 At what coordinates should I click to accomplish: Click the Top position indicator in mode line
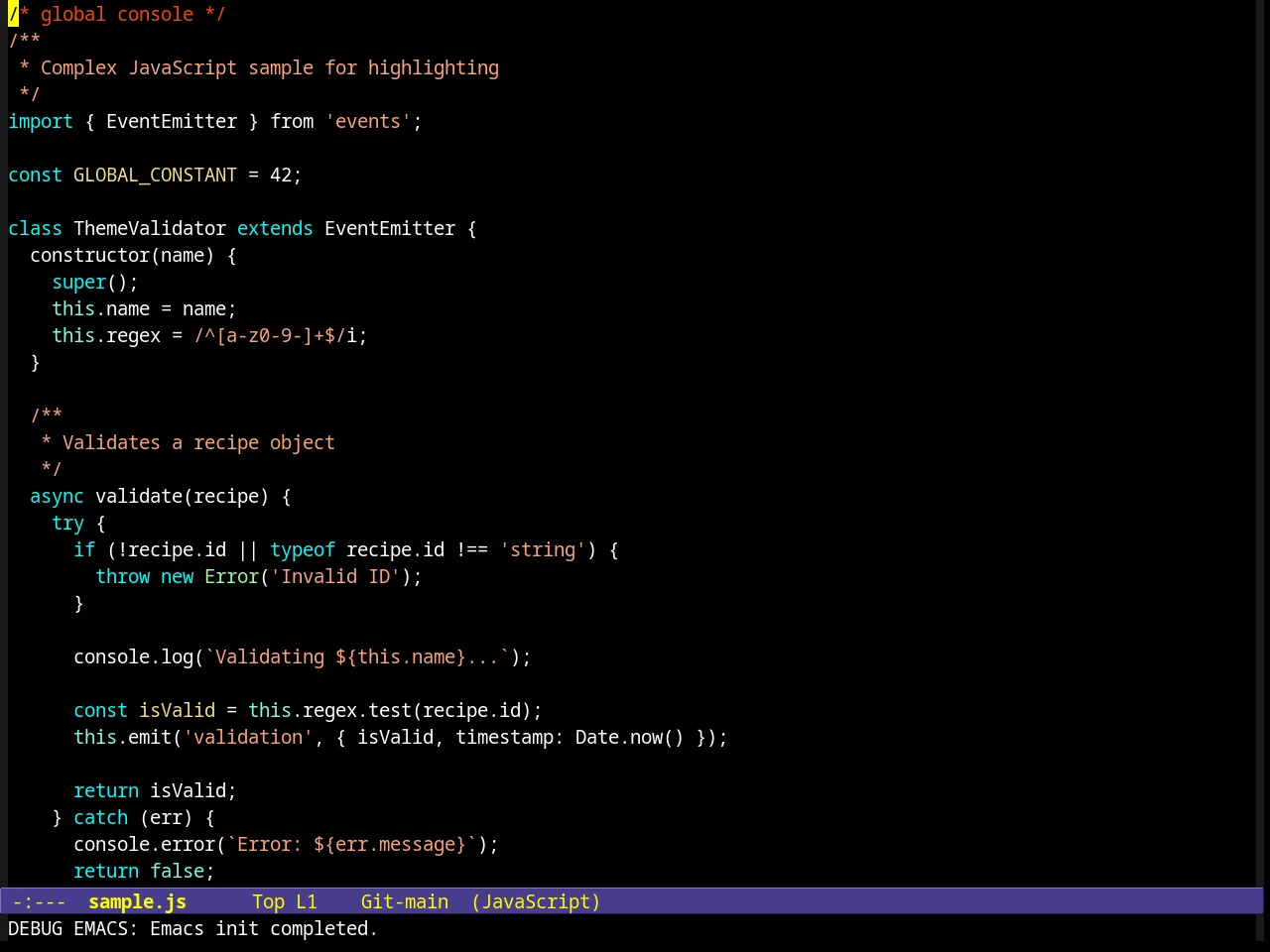point(268,901)
